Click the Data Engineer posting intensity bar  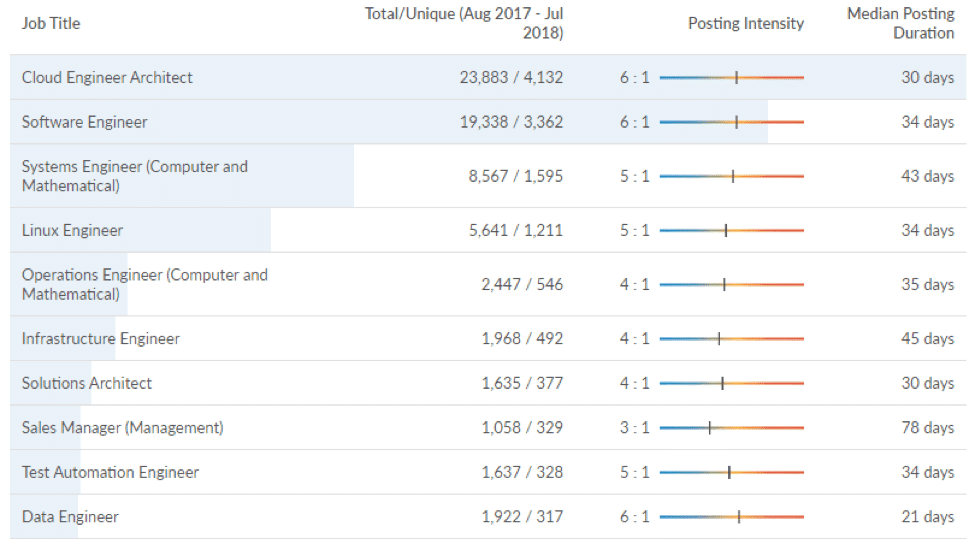pos(731,517)
